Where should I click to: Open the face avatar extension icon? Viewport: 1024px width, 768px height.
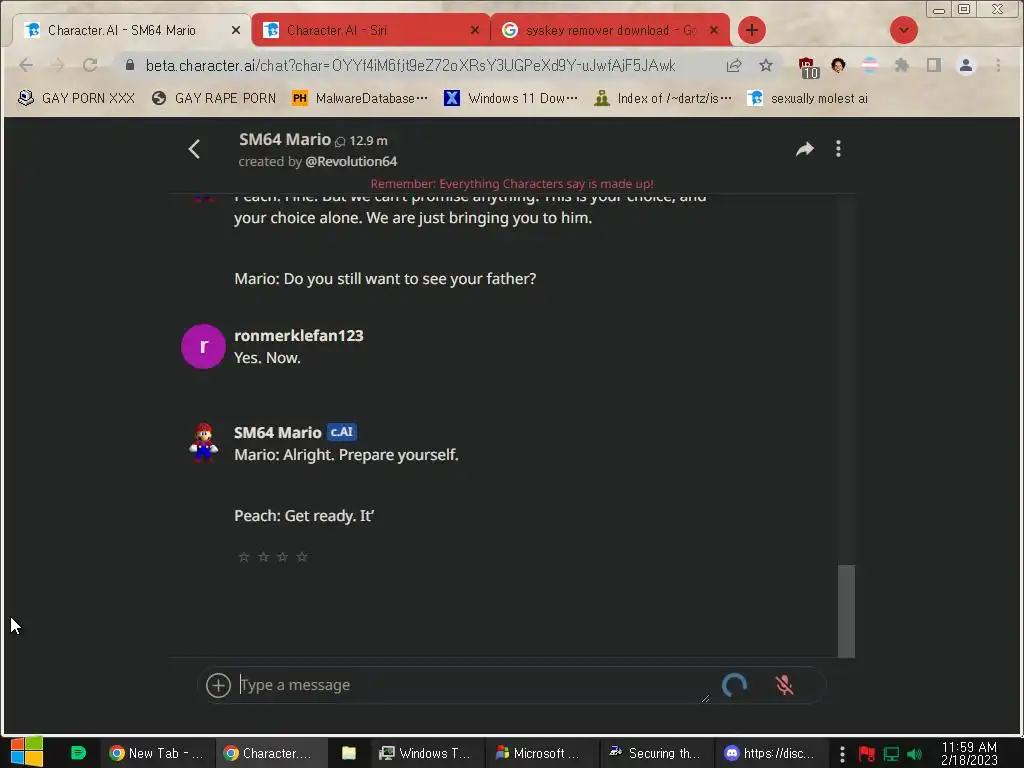coord(838,65)
